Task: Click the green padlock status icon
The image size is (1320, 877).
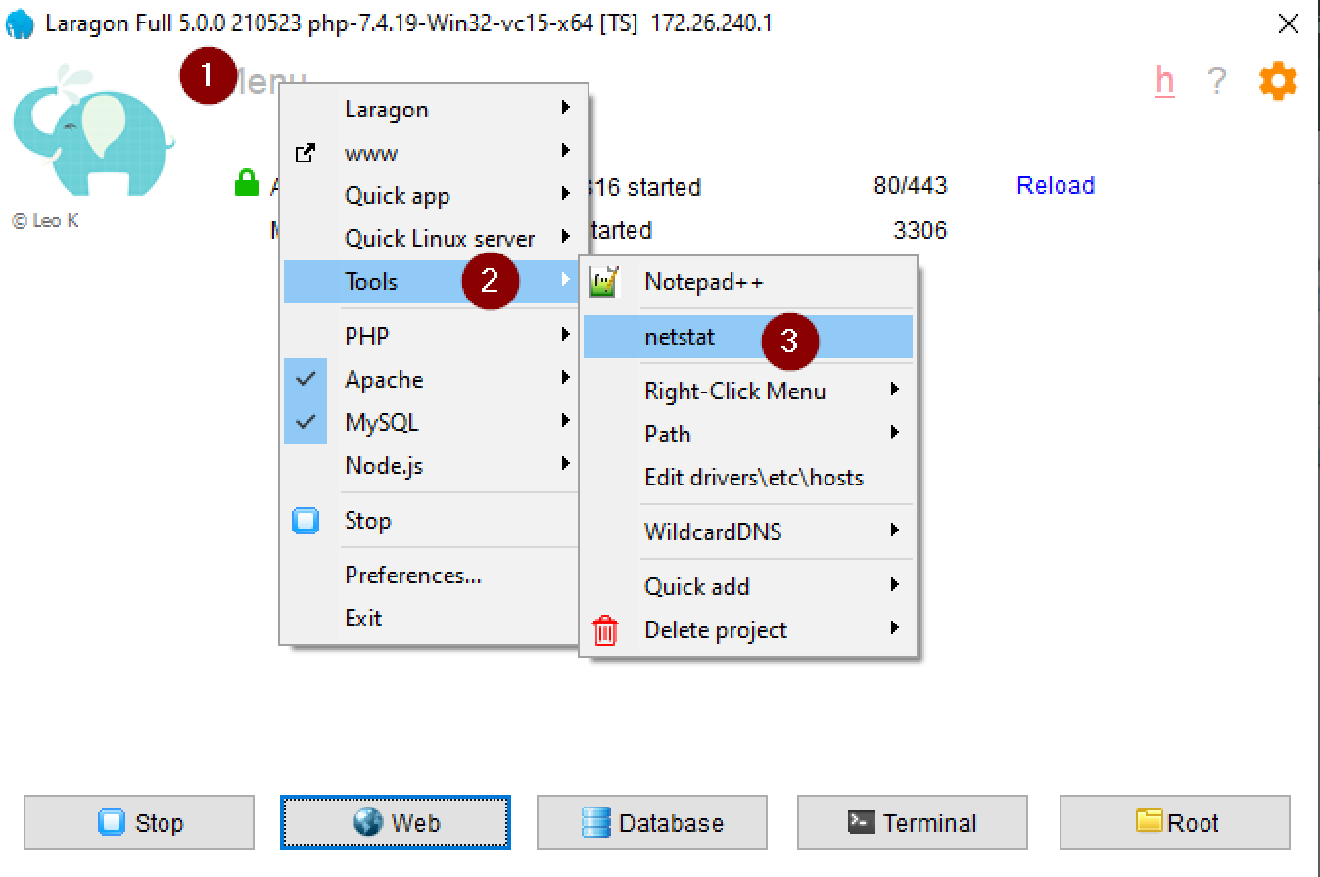Action: pyautogui.click(x=245, y=183)
